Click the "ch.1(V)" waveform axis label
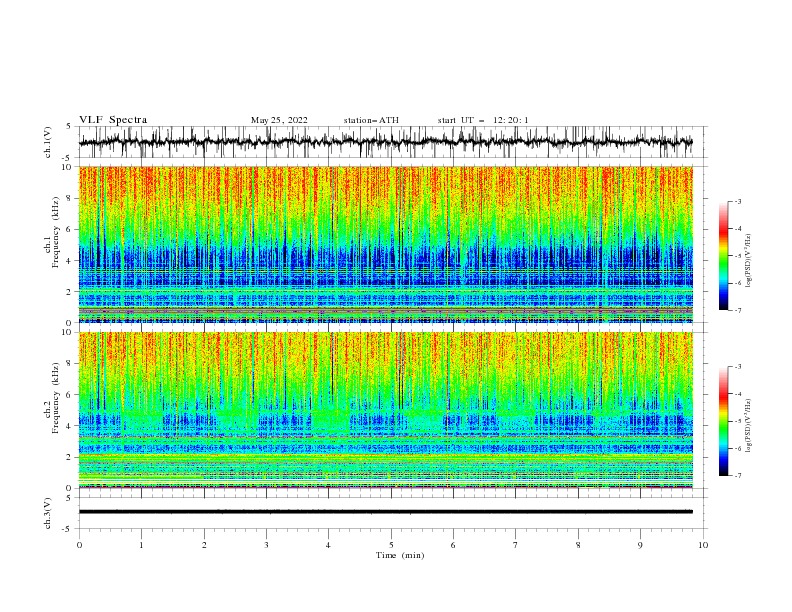Viewport: 792px width, 612px height. (48, 142)
